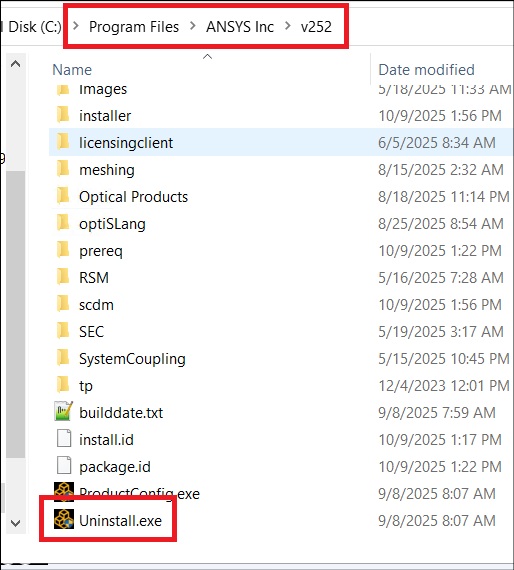Image resolution: width=514 pixels, height=570 pixels.
Task: Click the date 8/25/2025 8:54 AM
Action: [x=441, y=224]
